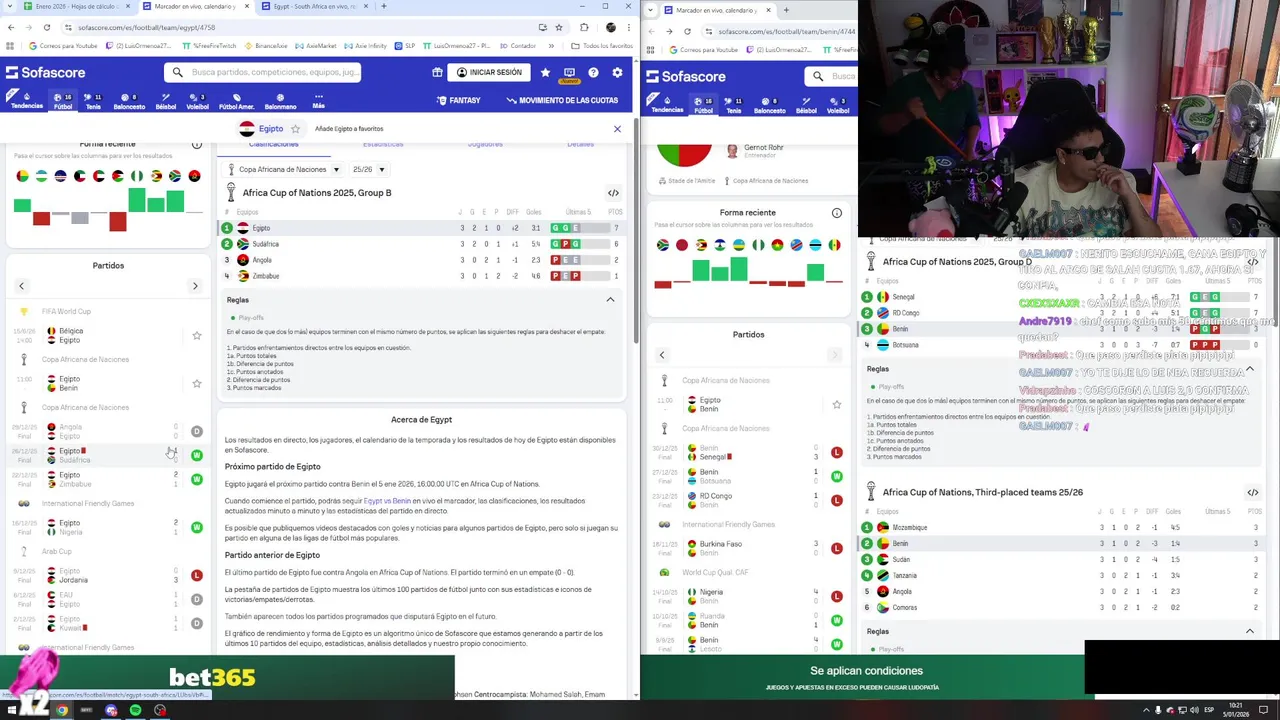The image size is (1280, 720).
Task: Open favorites star in Sofascore header
Action: [x=545, y=72]
